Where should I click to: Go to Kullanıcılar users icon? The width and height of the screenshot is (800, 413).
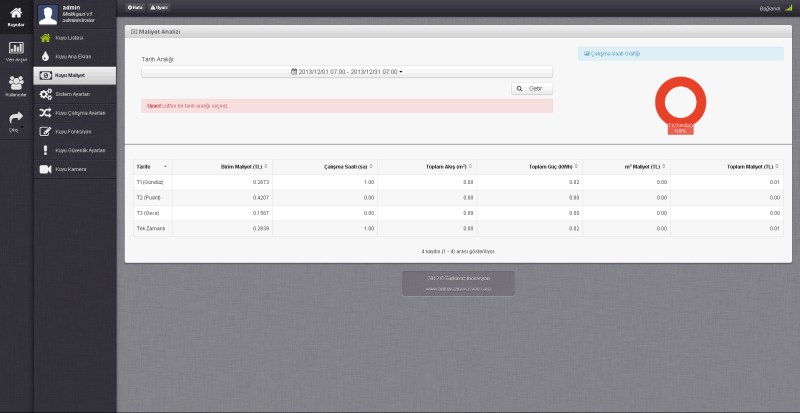[x=16, y=86]
